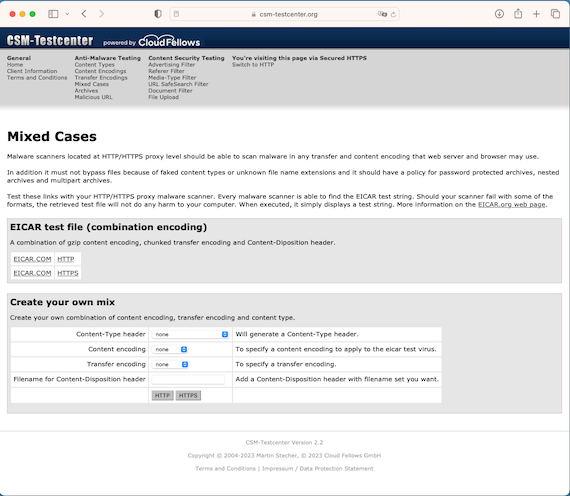Click the Anti-Malware Testing menu heading
This screenshot has height=496, width=570.
coord(108,58)
